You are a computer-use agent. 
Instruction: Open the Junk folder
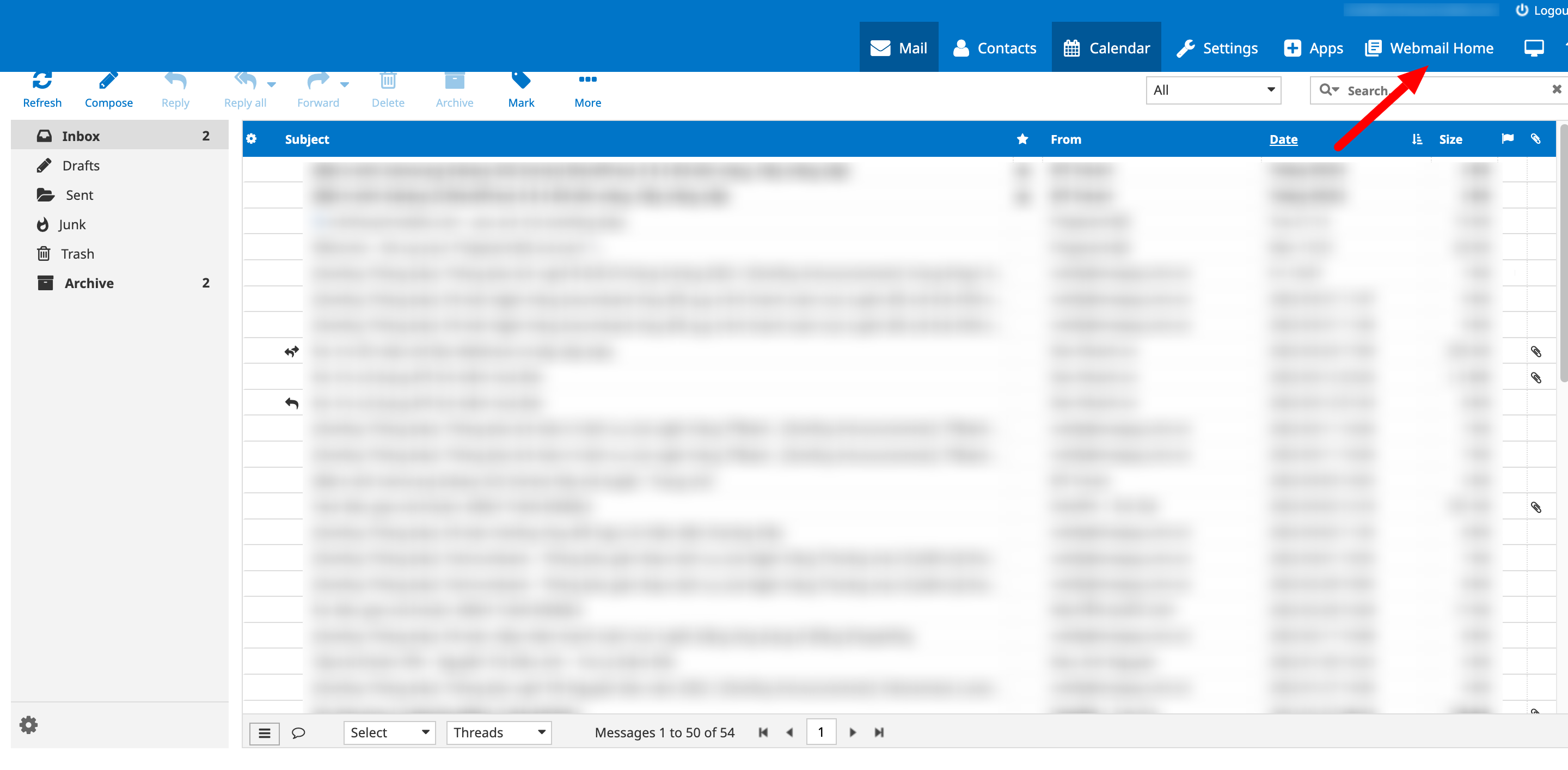72,224
